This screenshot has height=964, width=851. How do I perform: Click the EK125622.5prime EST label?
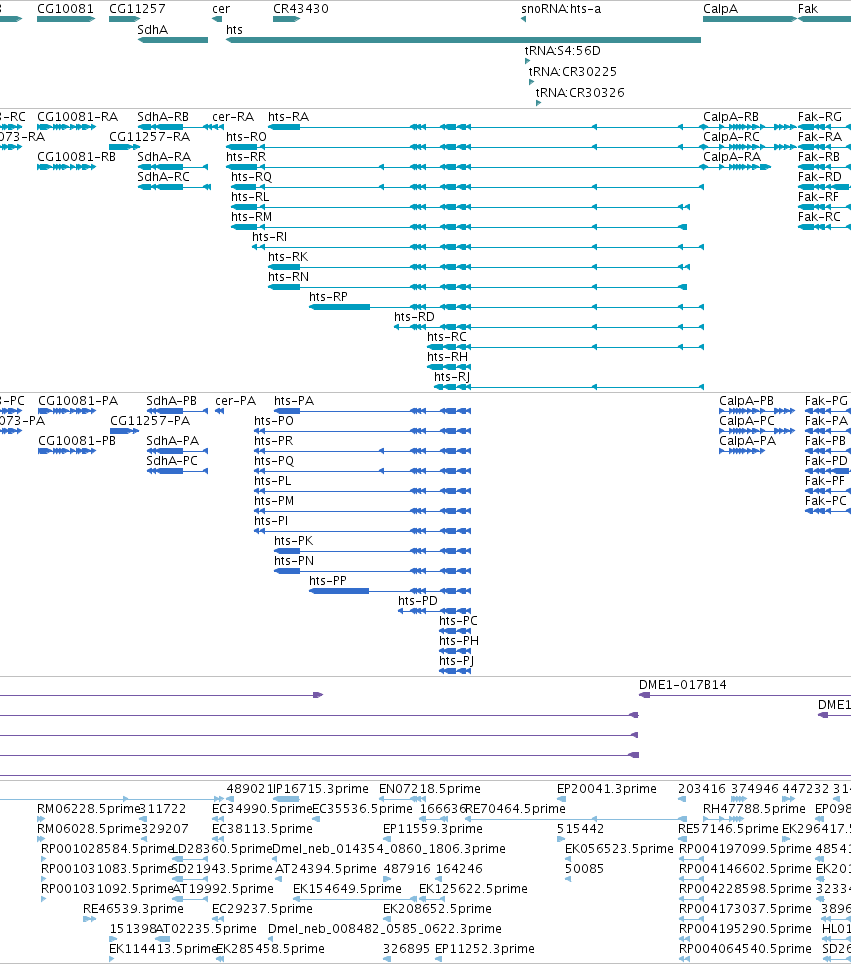click(473, 888)
